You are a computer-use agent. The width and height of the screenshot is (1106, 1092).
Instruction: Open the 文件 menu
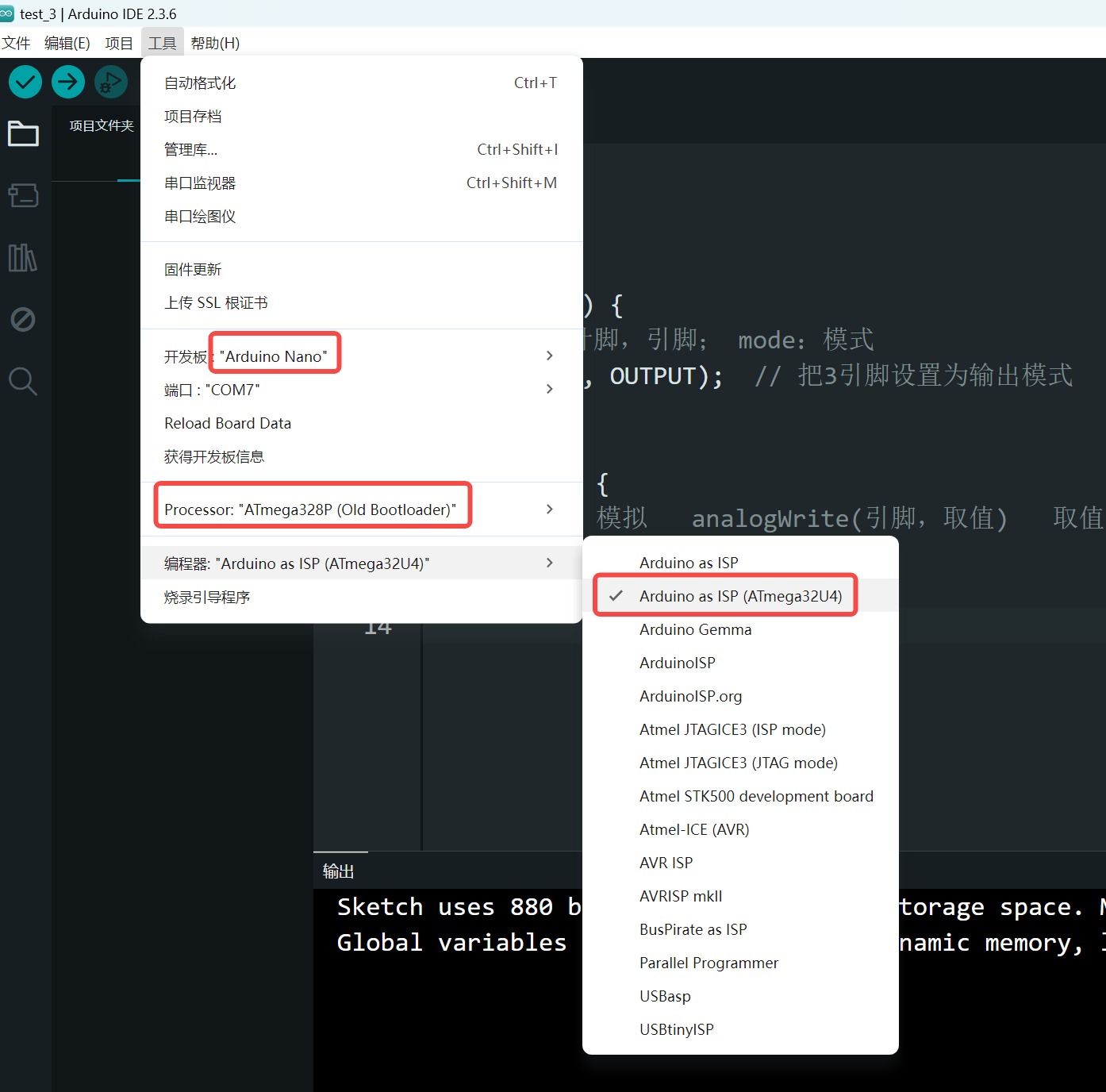click(x=16, y=43)
